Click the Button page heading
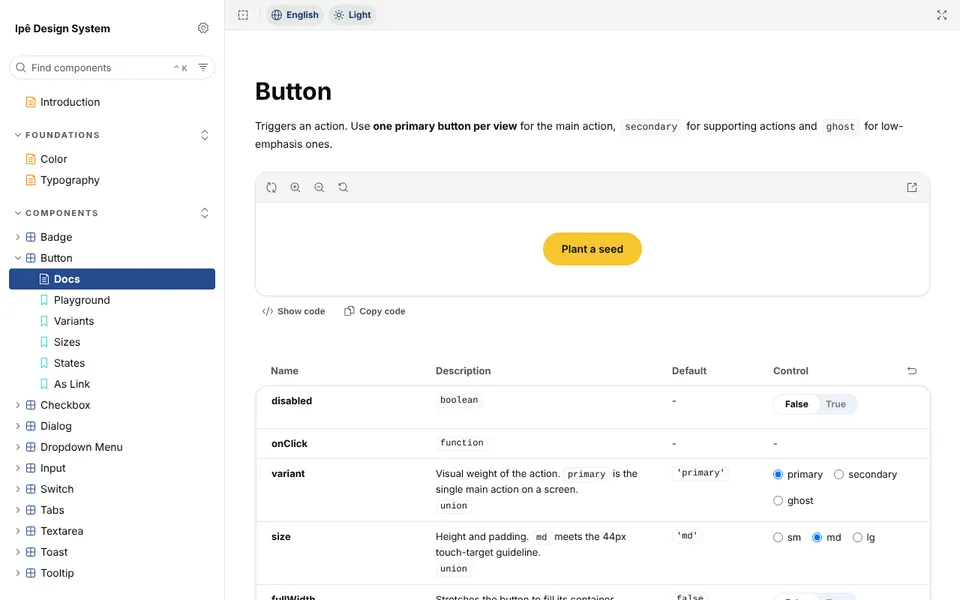The image size is (960, 600). coord(293,91)
